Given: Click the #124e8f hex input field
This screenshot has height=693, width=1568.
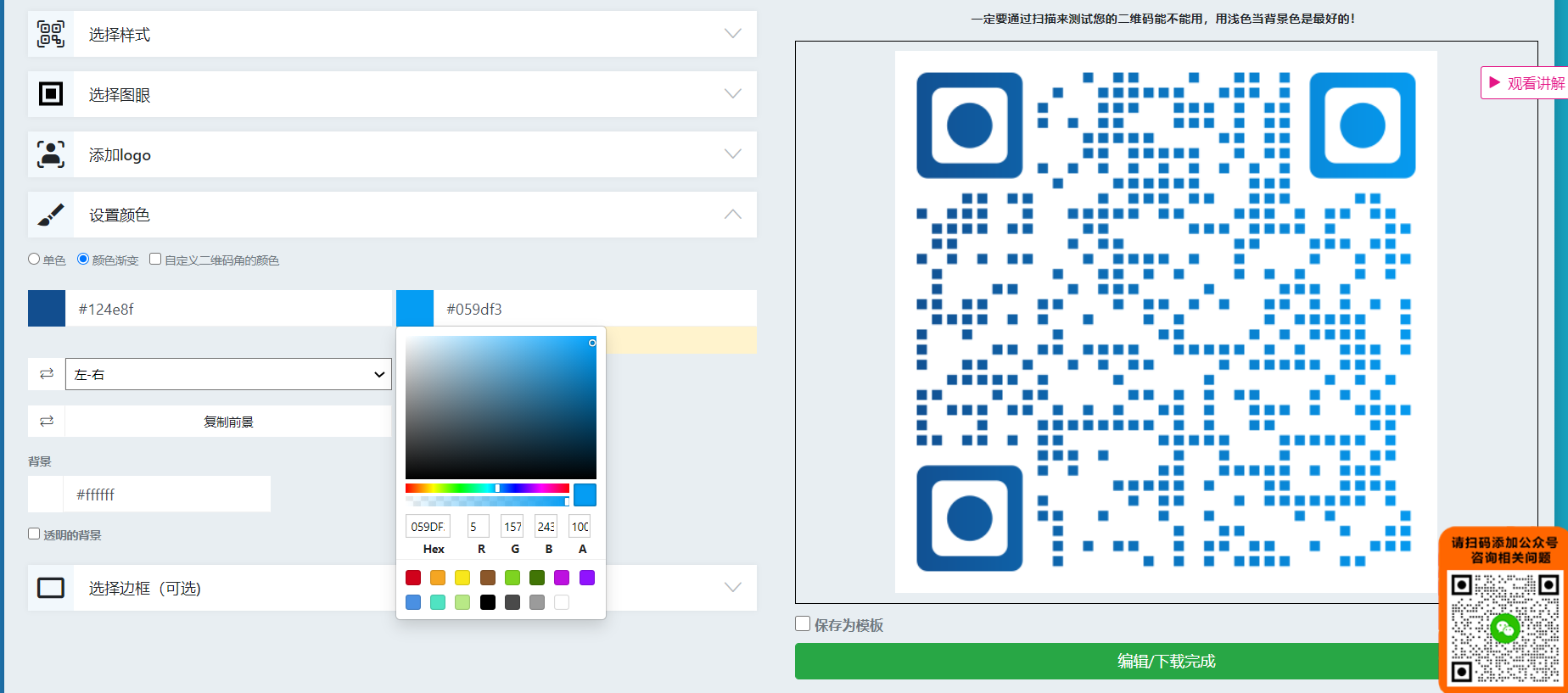Looking at the screenshot, I should click(x=228, y=309).
